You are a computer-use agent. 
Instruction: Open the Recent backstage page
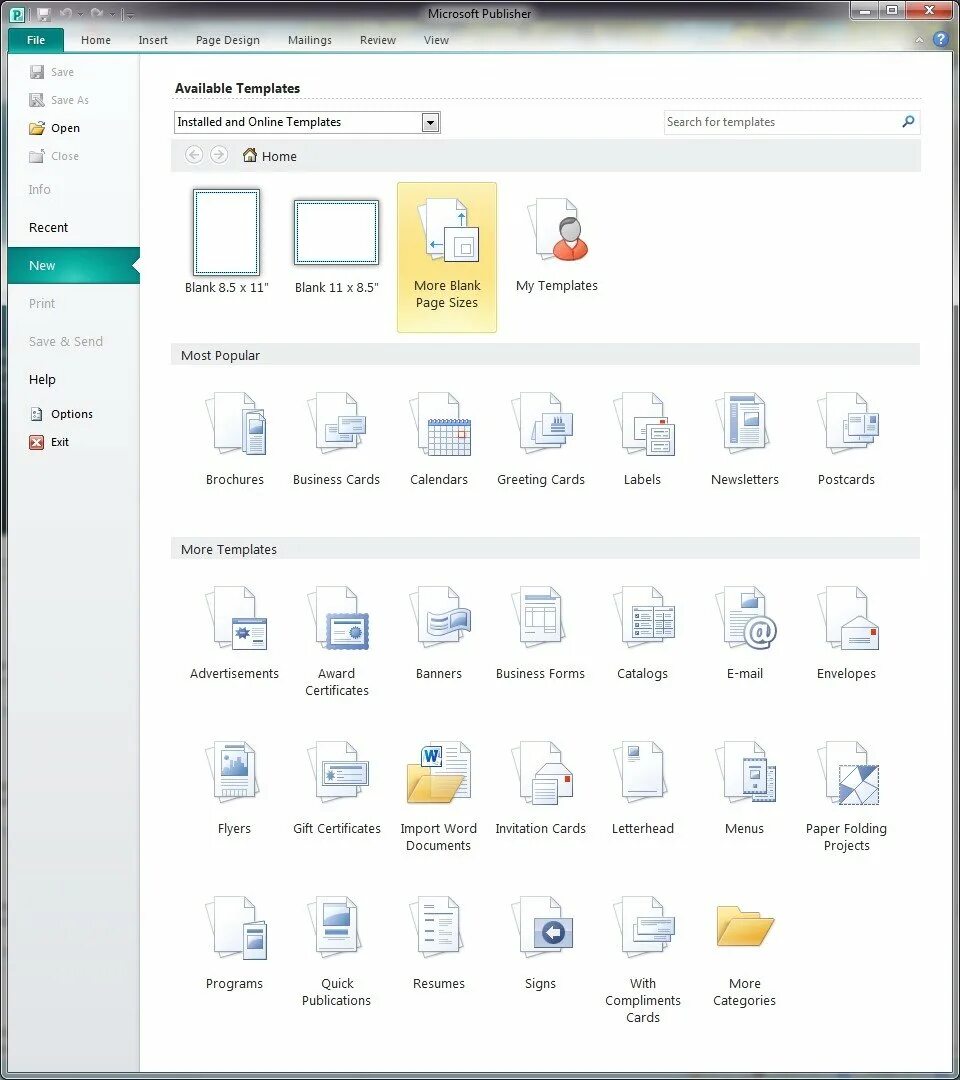(48, 227)
